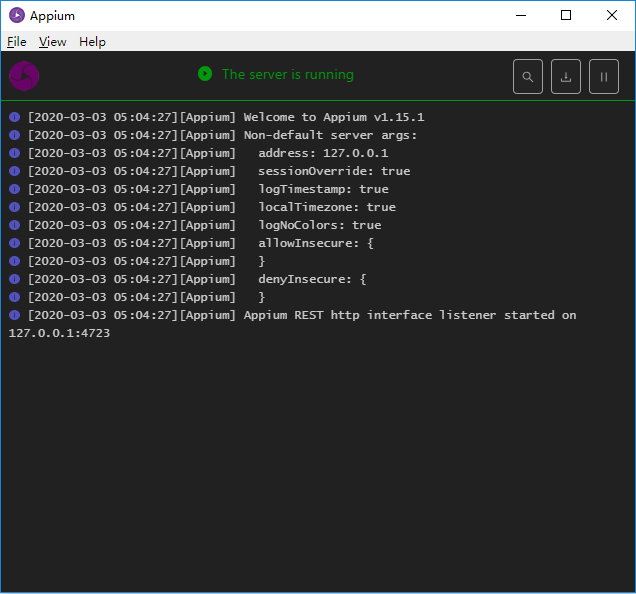Click '127.0.0.1:4723' wrapped log text

point(59,333)
